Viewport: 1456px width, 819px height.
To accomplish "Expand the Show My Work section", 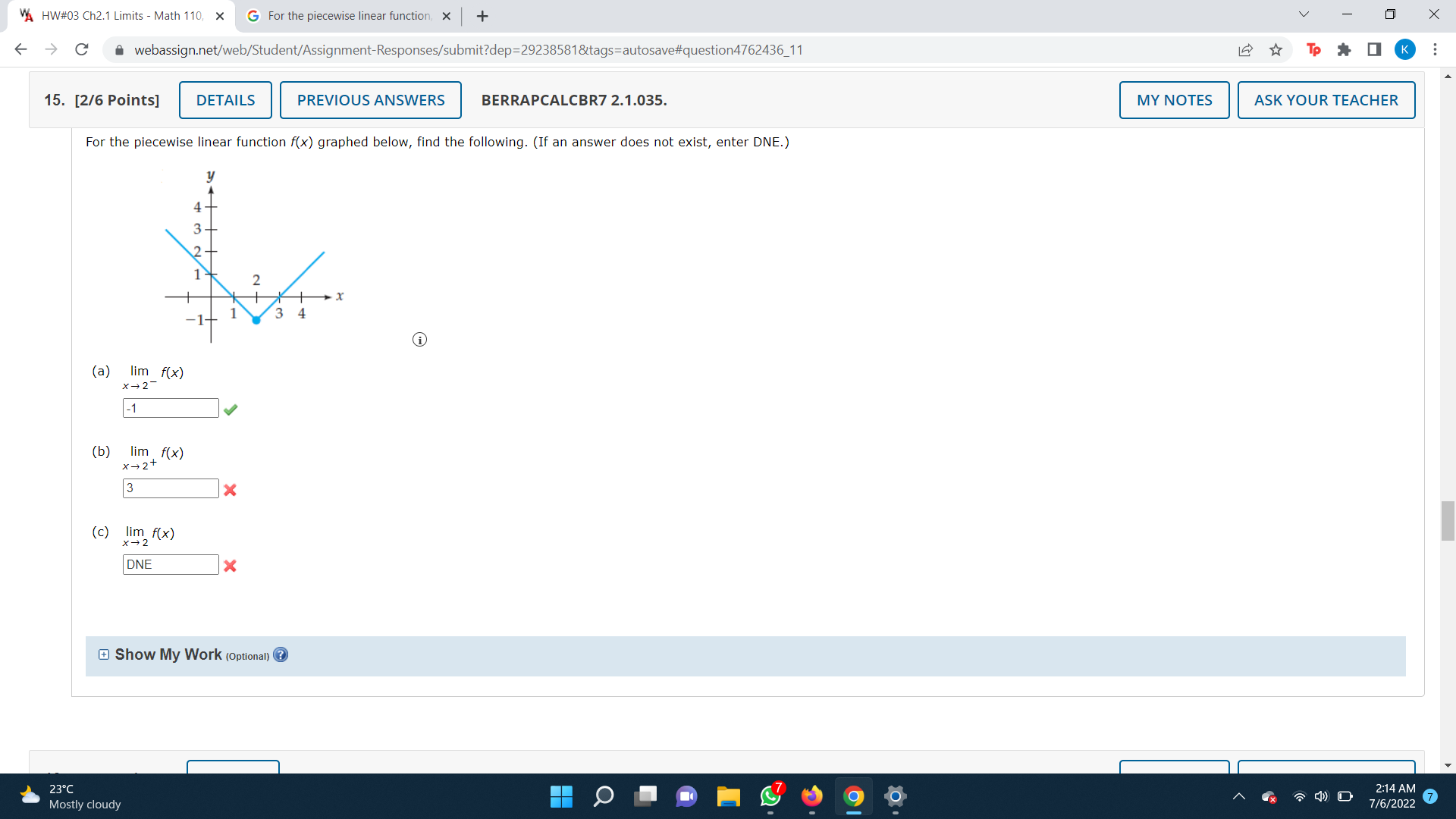I will pos(103,654).
